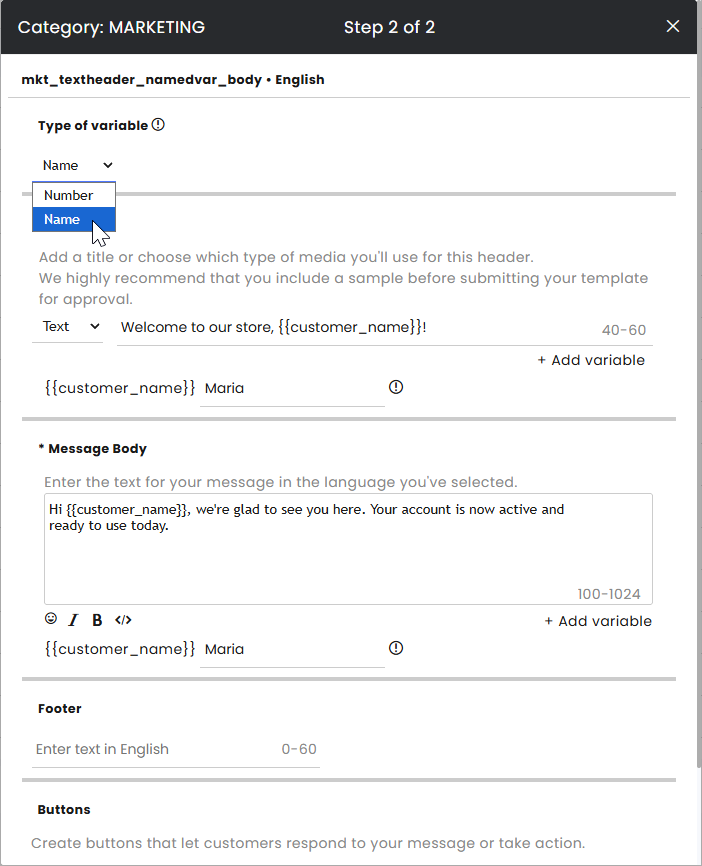Close the template dialog with the X icon
702x866 pixels.
point(672,26)
